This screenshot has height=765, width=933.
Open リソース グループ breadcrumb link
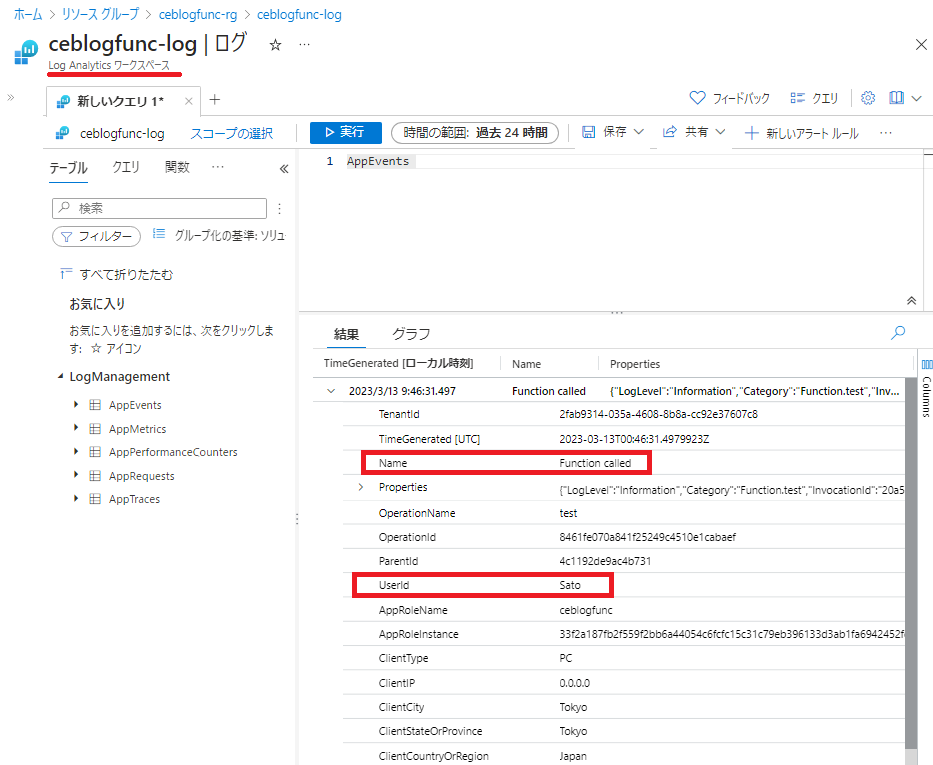click(x=100, y=14)
